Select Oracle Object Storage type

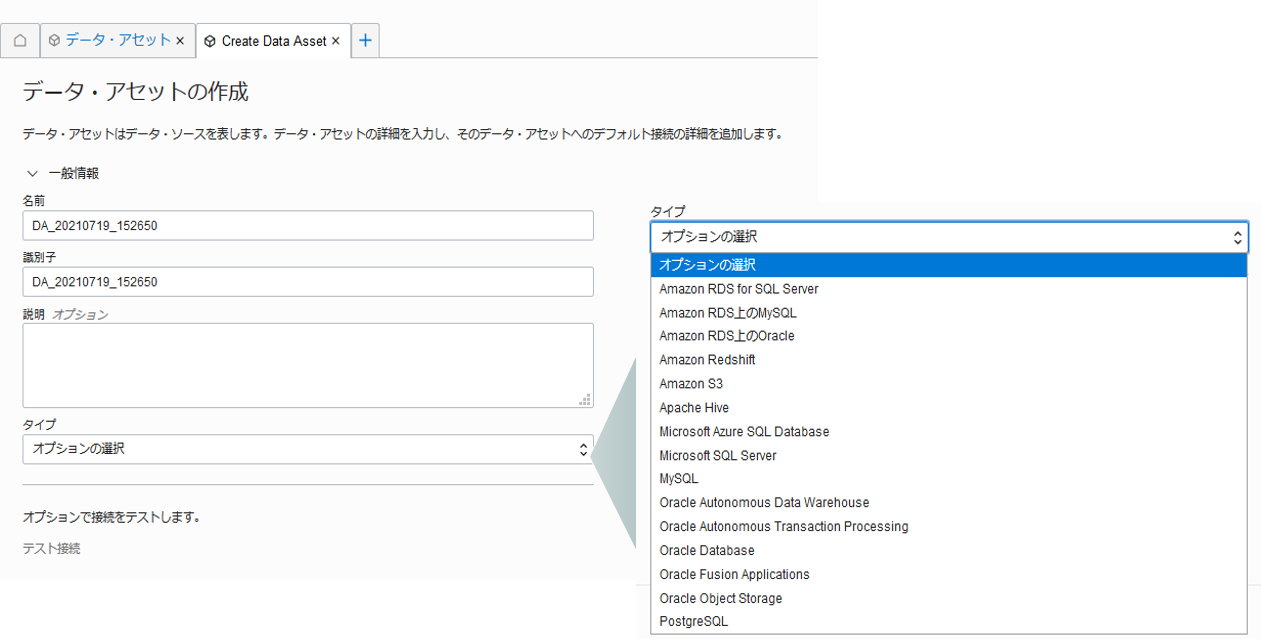[720, 598]
